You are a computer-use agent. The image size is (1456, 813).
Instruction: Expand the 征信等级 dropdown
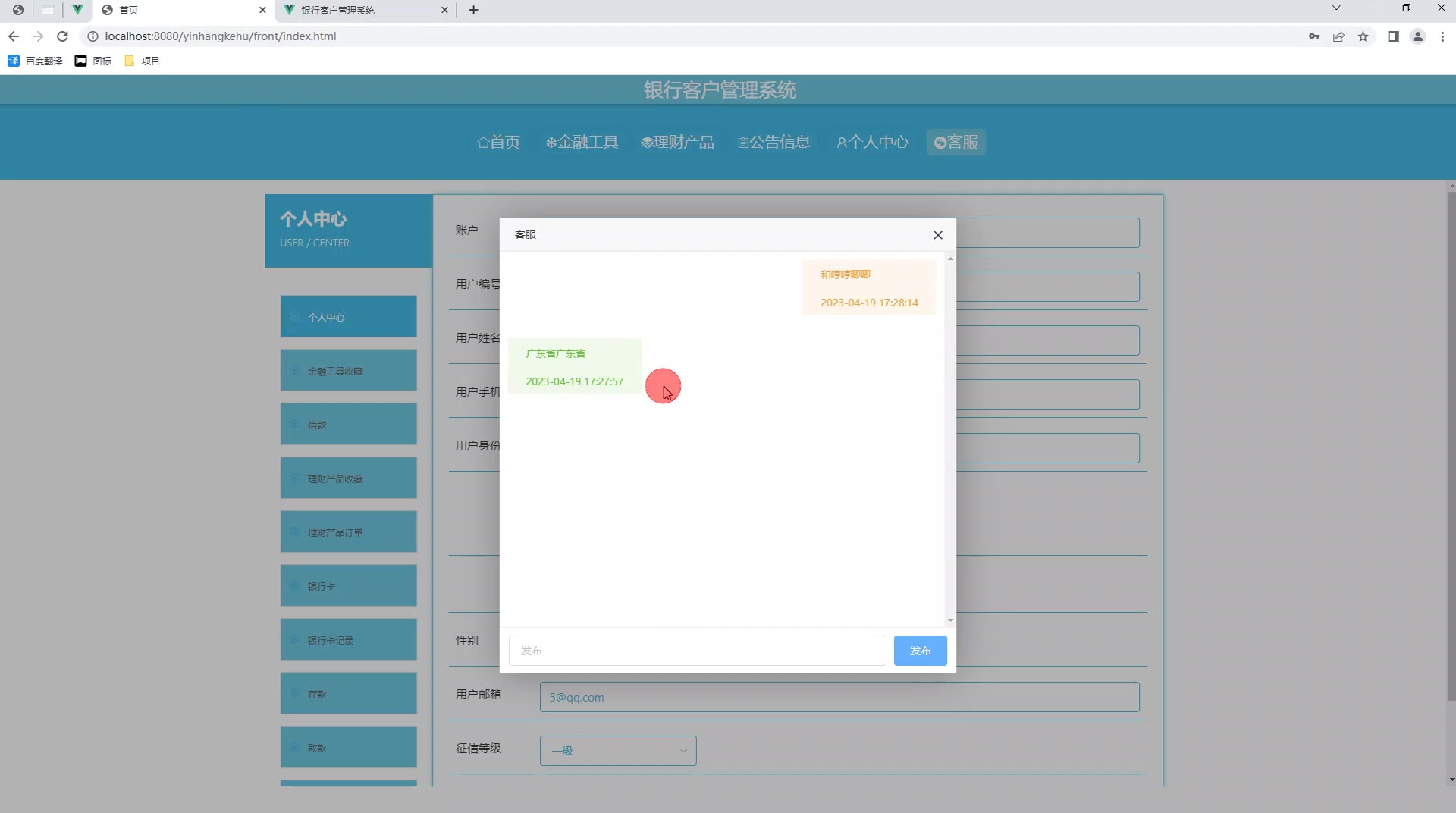[618, 751]
